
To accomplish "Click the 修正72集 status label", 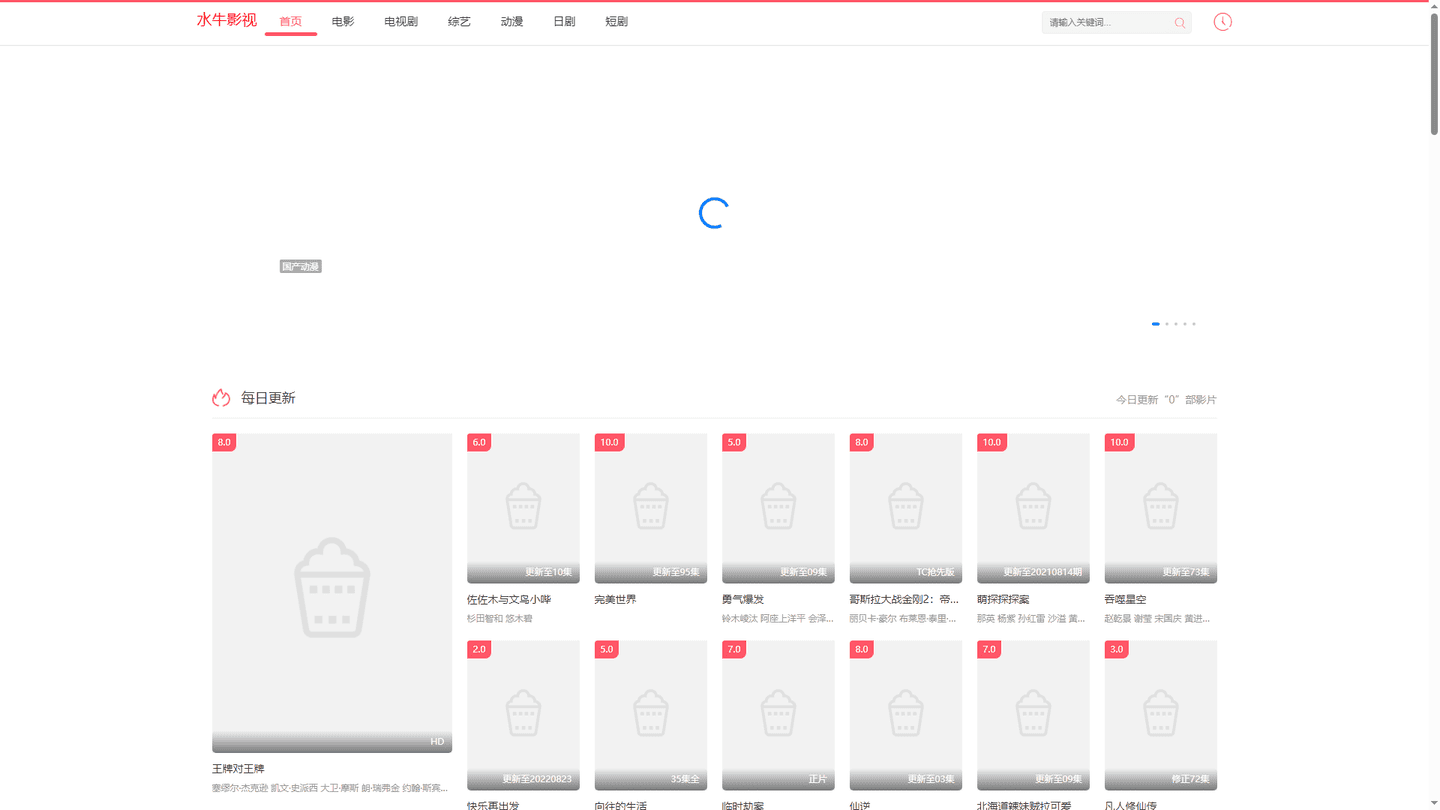I will 1191,780.
